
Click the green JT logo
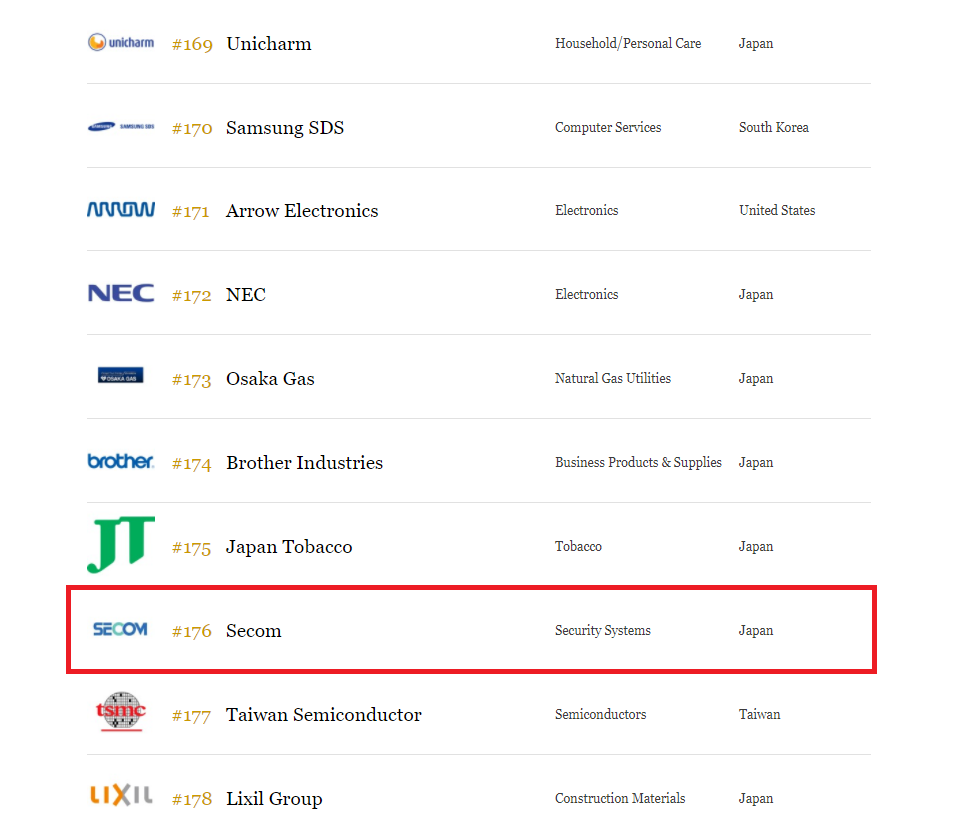(120, 543)
